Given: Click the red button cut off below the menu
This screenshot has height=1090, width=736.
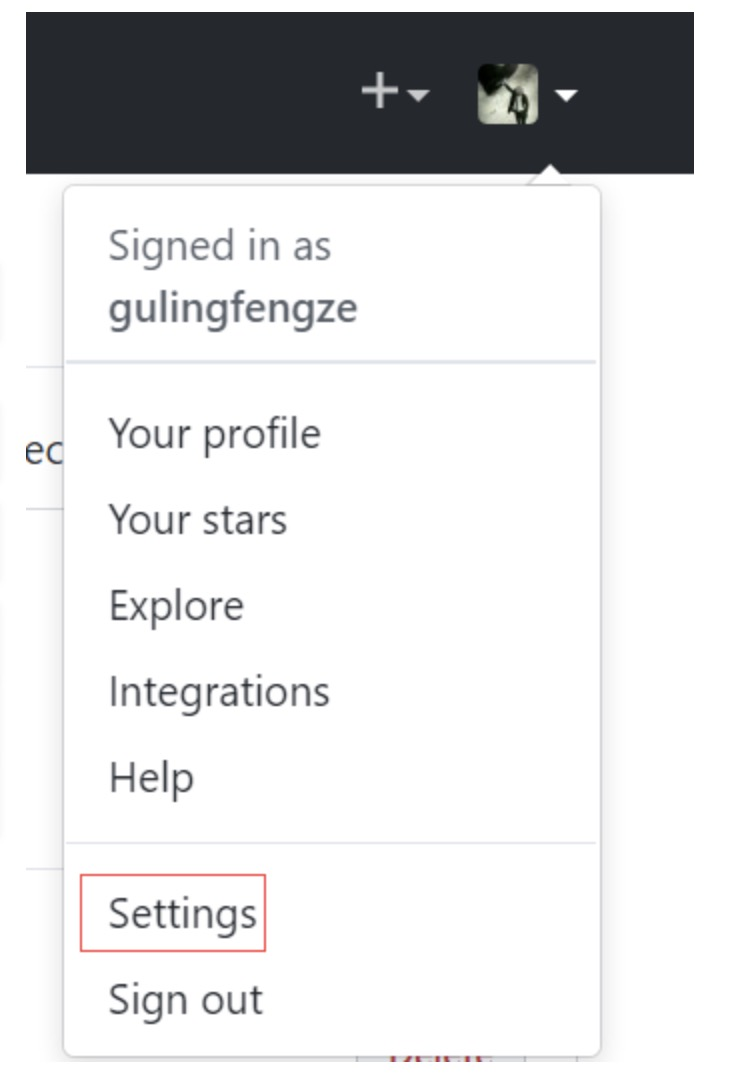Looking at the screenshot, I should pos(440,1059).
